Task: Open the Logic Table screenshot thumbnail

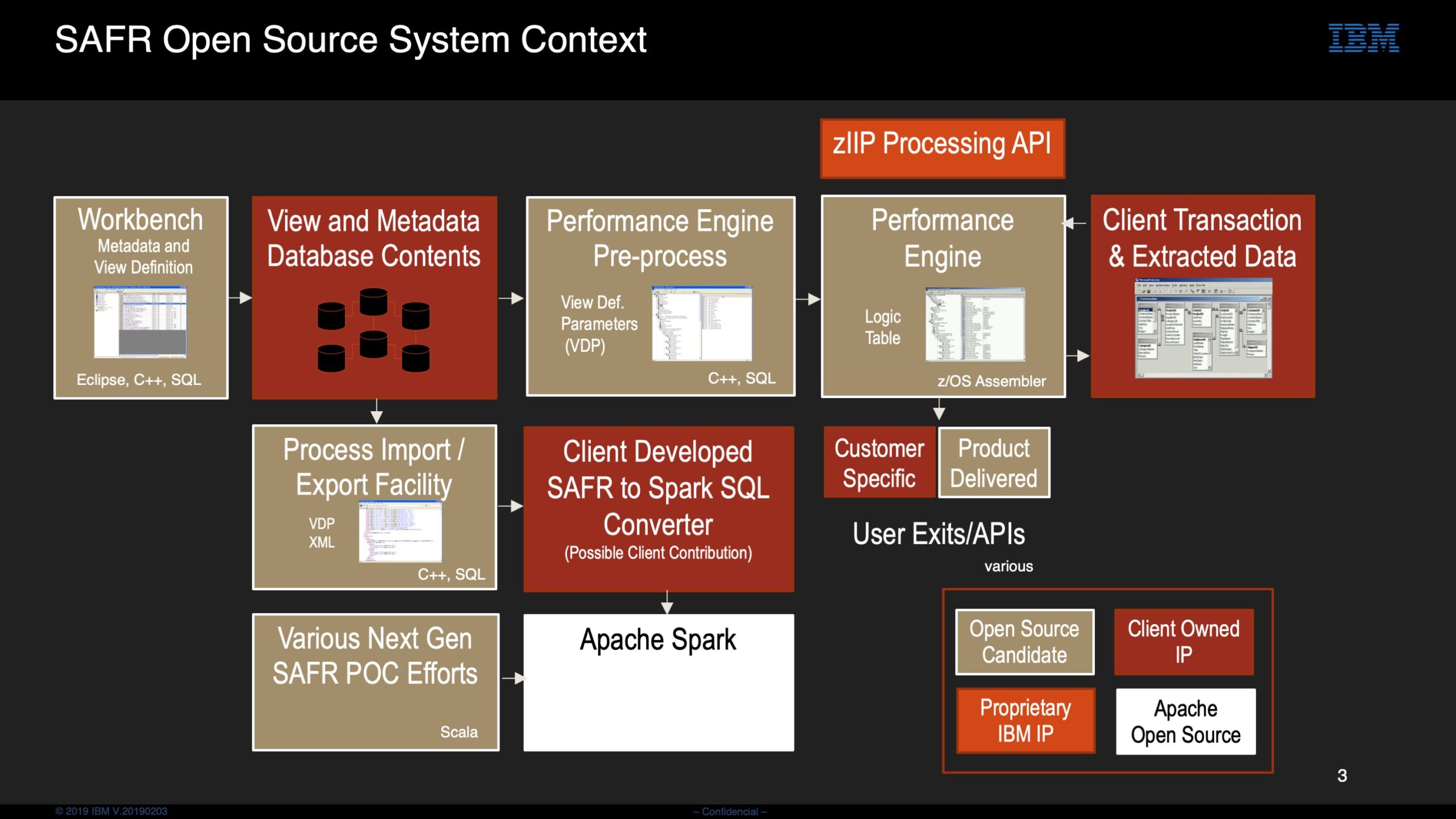Action: [x=975, y=324]
